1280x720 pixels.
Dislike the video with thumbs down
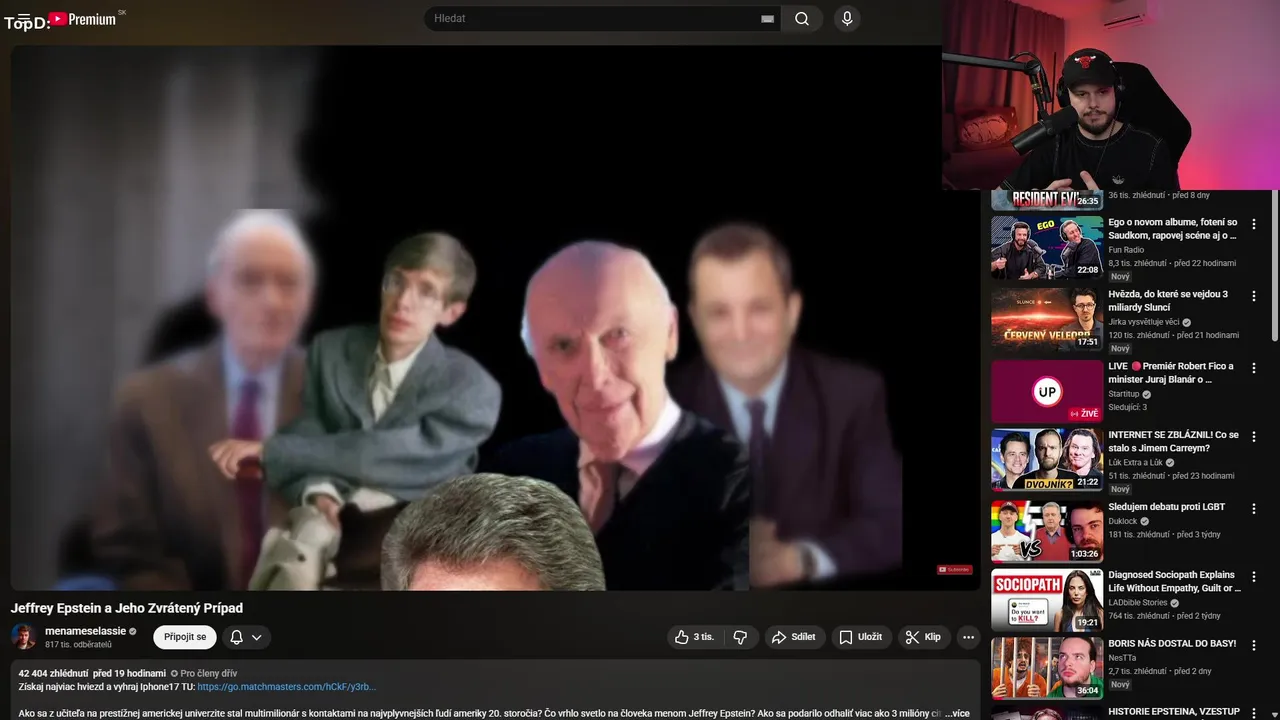pyautogui.click(x=740, y=637)
